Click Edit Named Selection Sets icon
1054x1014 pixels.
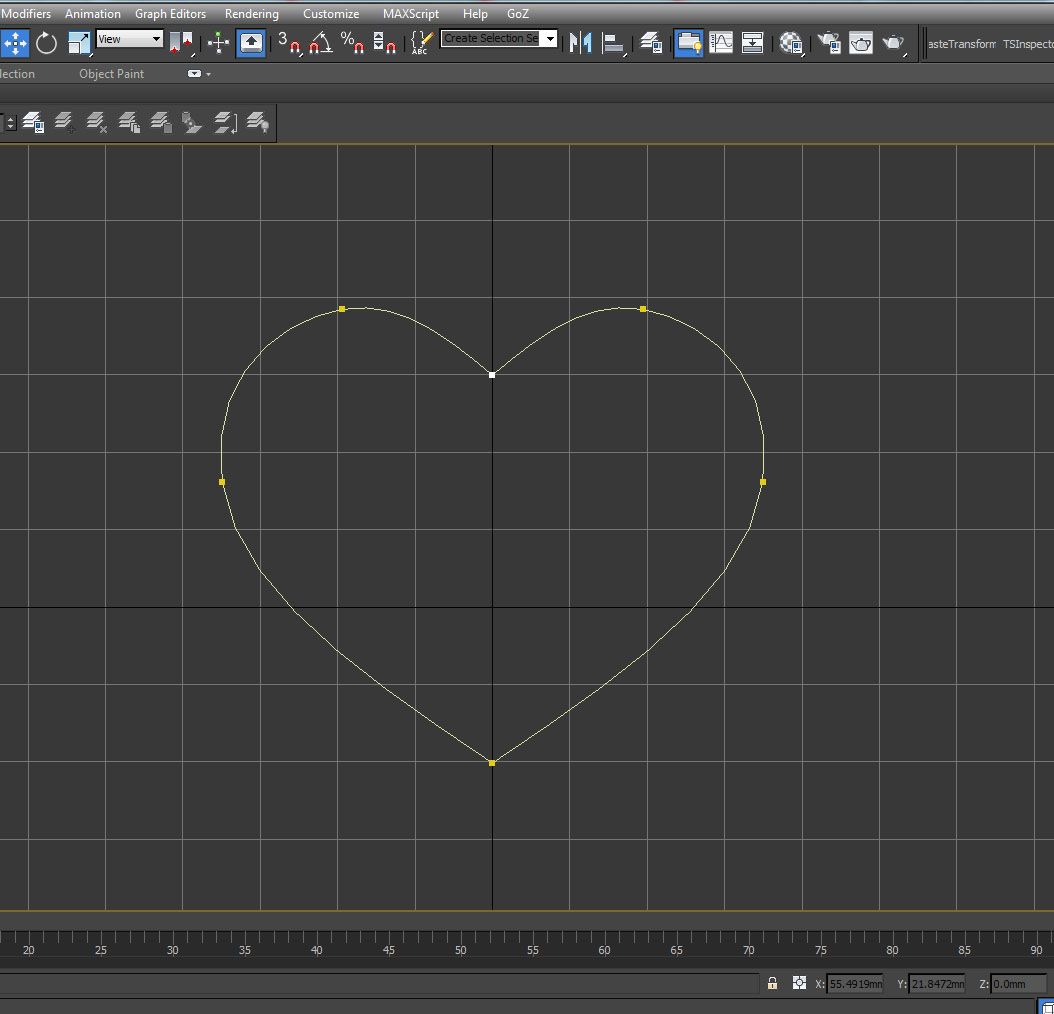pos(422,43)
